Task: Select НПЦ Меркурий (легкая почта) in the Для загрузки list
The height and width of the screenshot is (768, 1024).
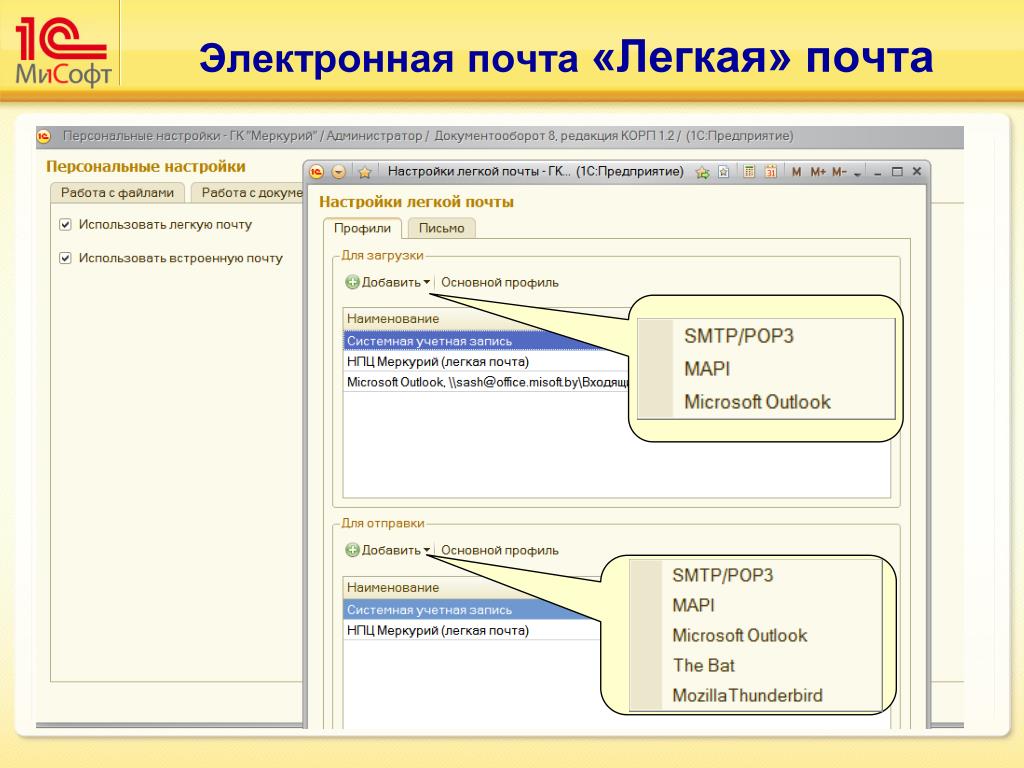Action: pos(486,361)
